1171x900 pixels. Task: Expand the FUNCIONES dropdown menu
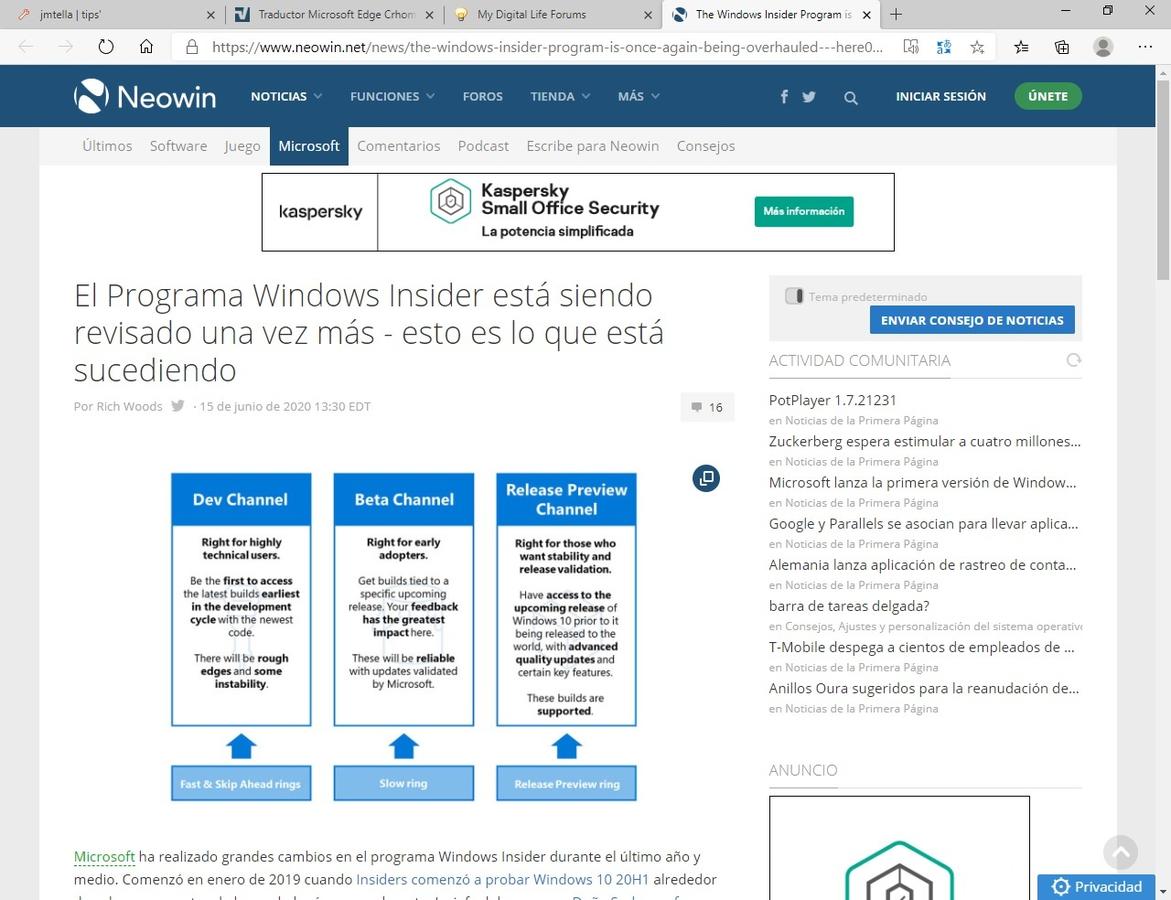392,97
